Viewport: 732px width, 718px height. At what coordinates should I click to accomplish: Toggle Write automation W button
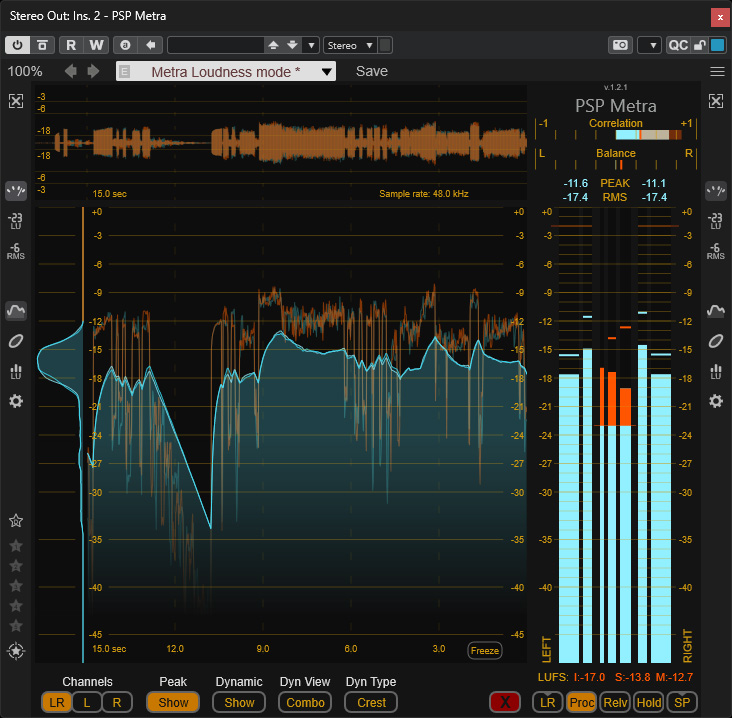96,45
